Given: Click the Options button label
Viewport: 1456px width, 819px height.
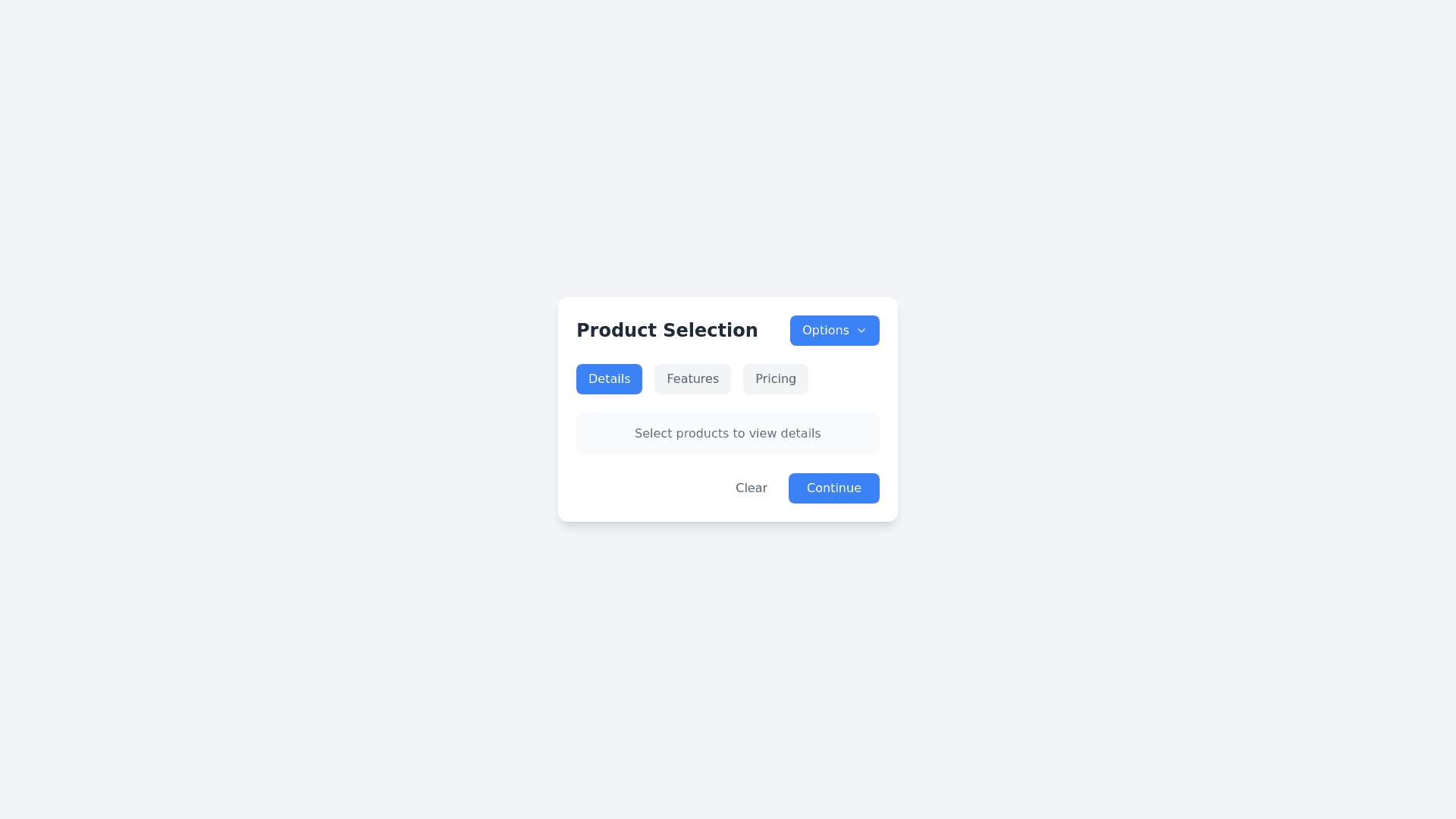Looking at the screenshot, I should pyautogui.click(x=825, y=331).
